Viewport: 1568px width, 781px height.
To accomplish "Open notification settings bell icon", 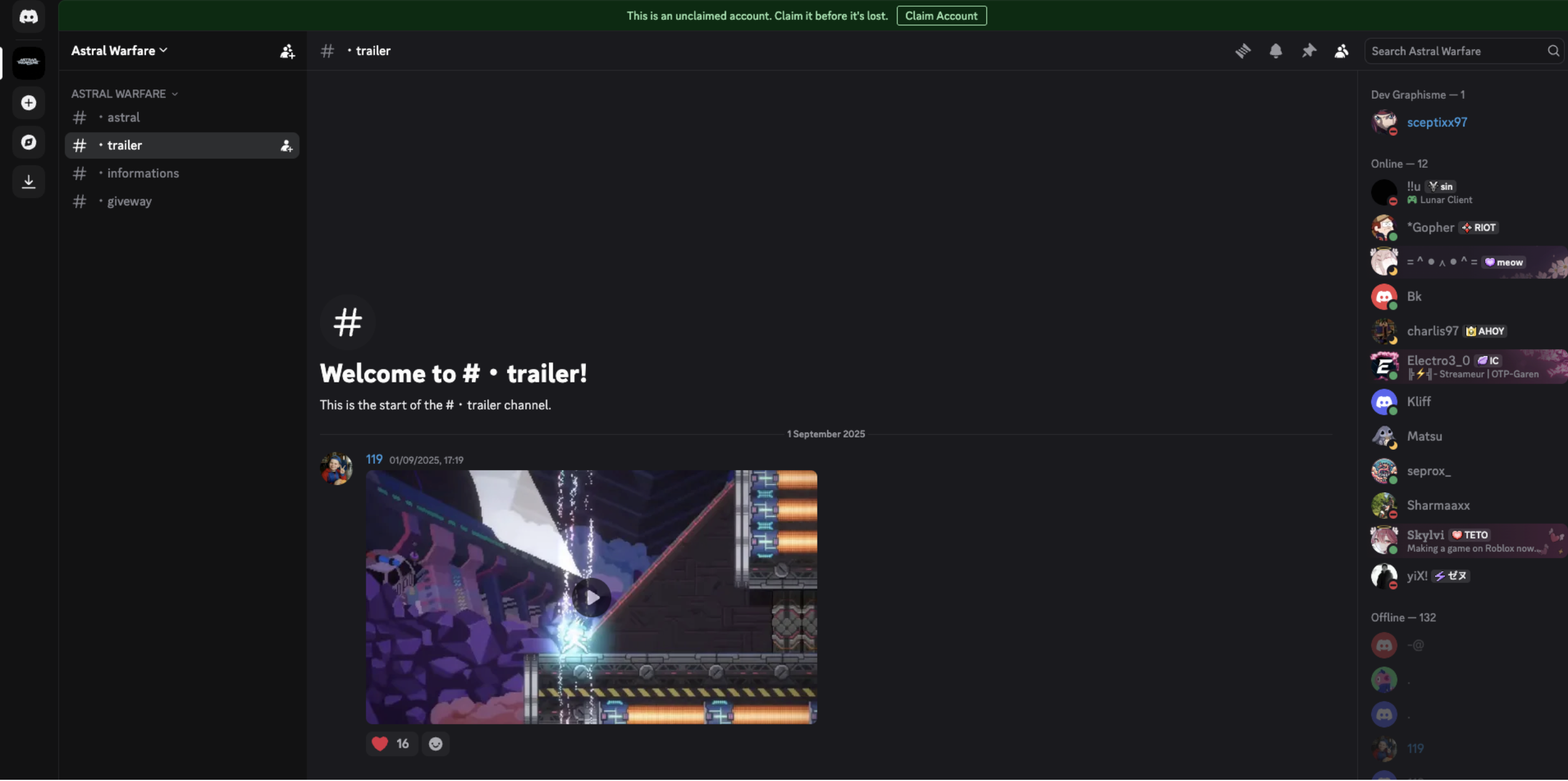I will (x=1276, y=51).
